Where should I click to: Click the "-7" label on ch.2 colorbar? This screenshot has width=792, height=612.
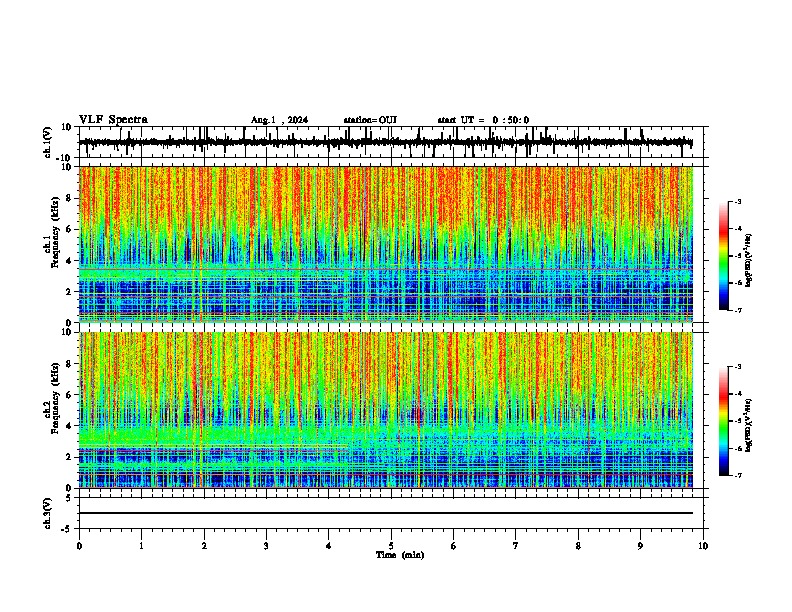click(x=738, y=475)
